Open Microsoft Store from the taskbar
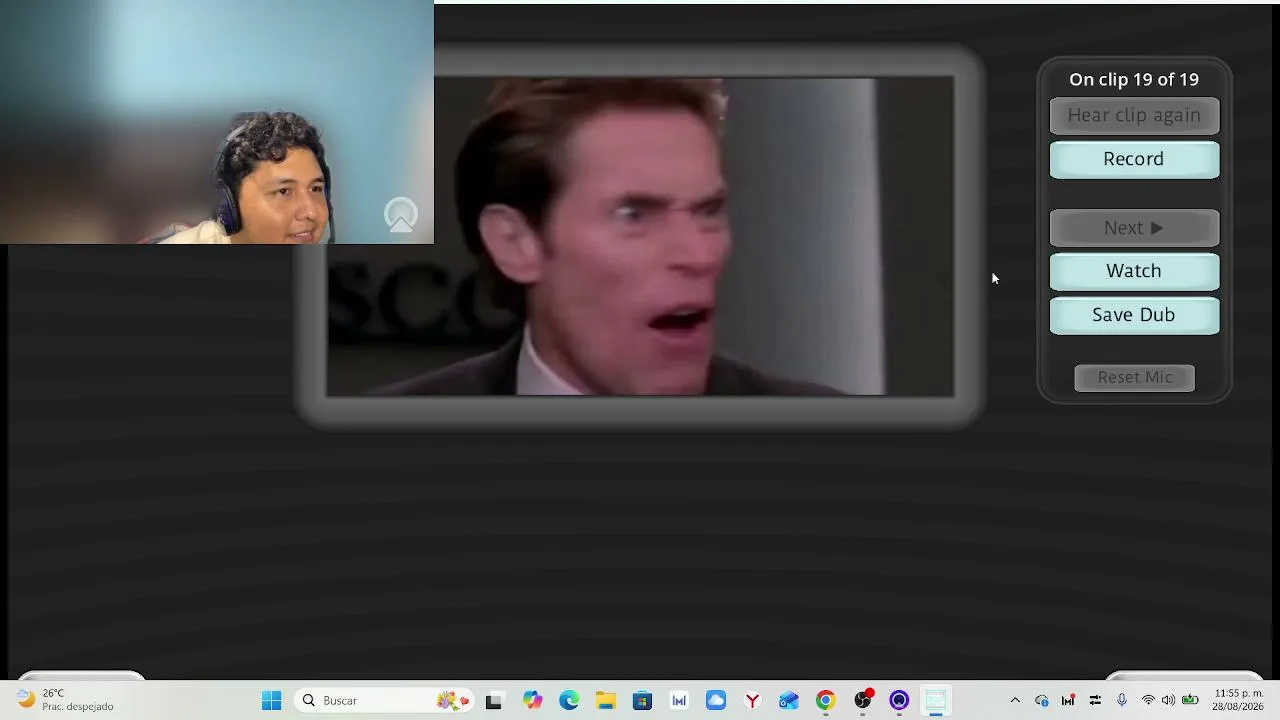 (642, 701)
